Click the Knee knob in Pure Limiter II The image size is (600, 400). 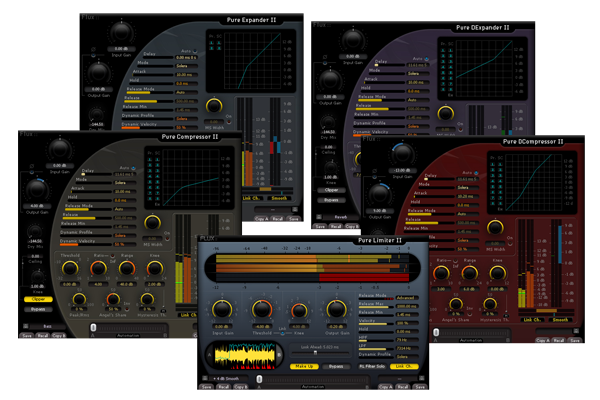[x=299, y=311]
